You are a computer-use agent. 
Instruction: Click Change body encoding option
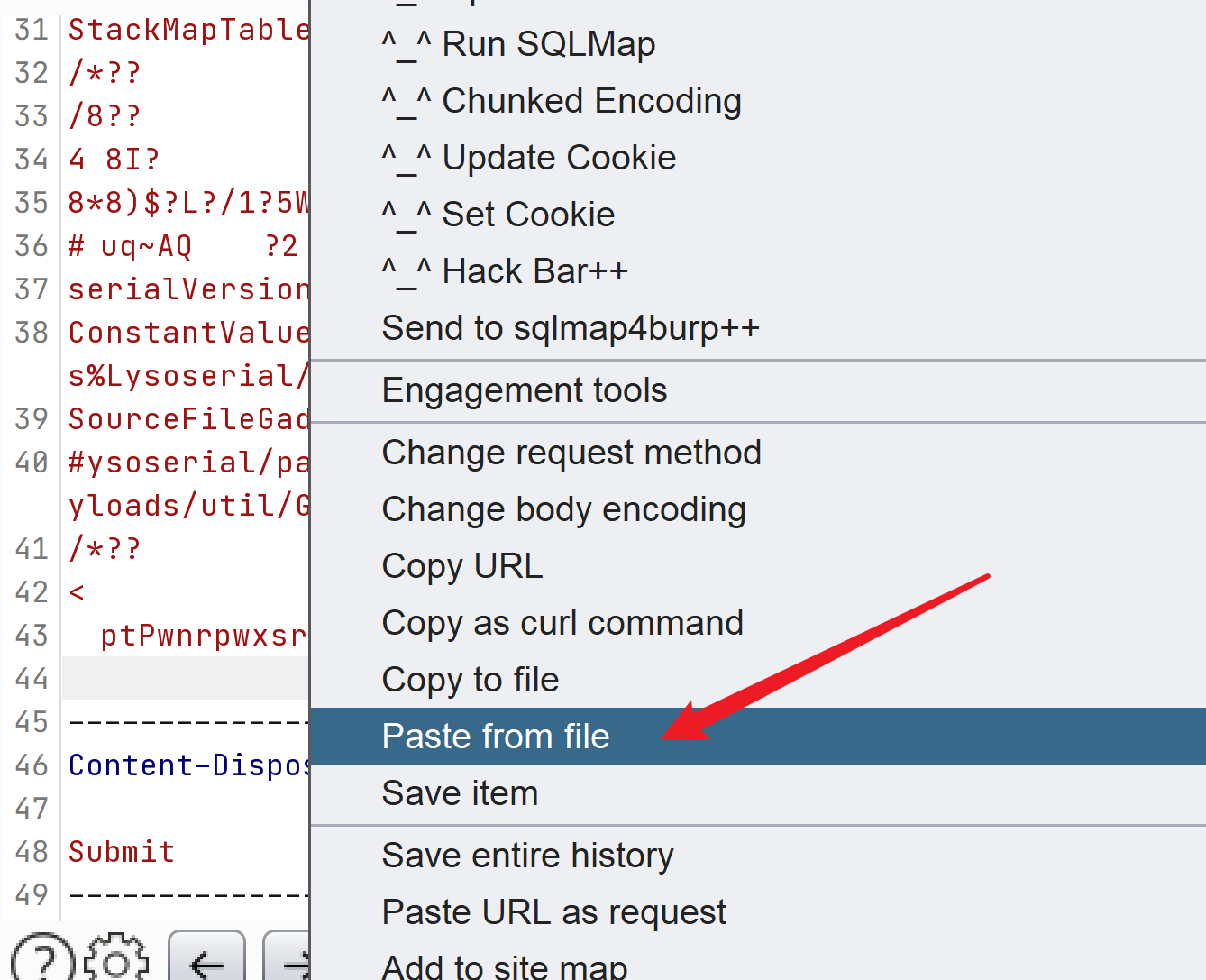(x=563, y=509)
